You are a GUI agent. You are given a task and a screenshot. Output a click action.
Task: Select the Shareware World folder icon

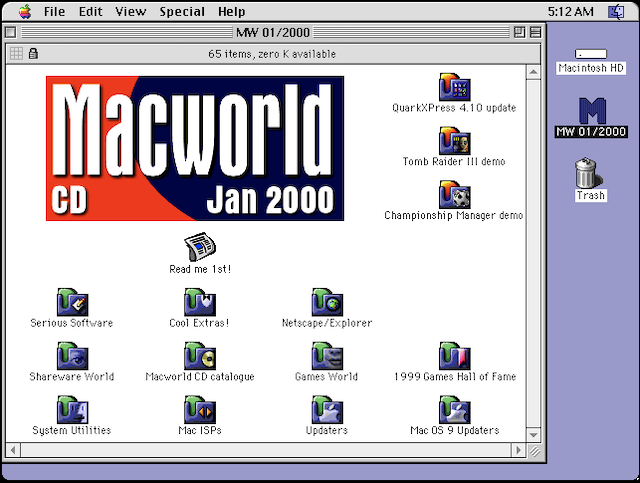[72, 356]
